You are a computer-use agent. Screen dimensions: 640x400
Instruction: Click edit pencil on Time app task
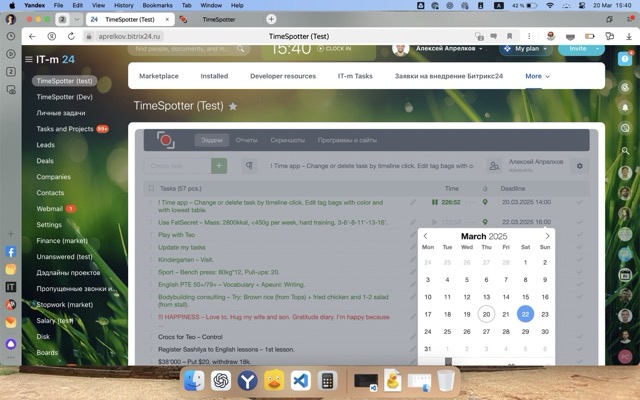[413, 202]
